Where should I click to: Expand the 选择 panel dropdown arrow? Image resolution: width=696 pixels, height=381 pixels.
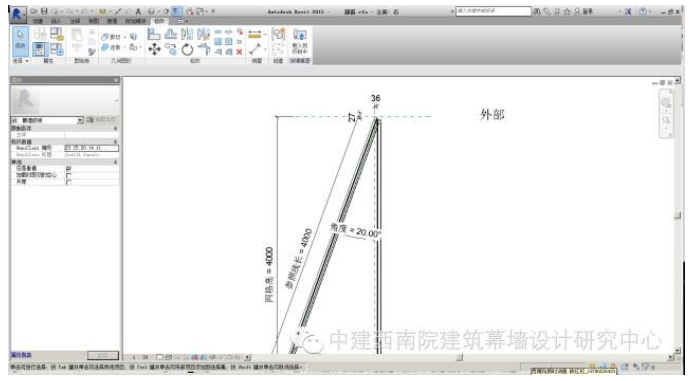[27, 60]
